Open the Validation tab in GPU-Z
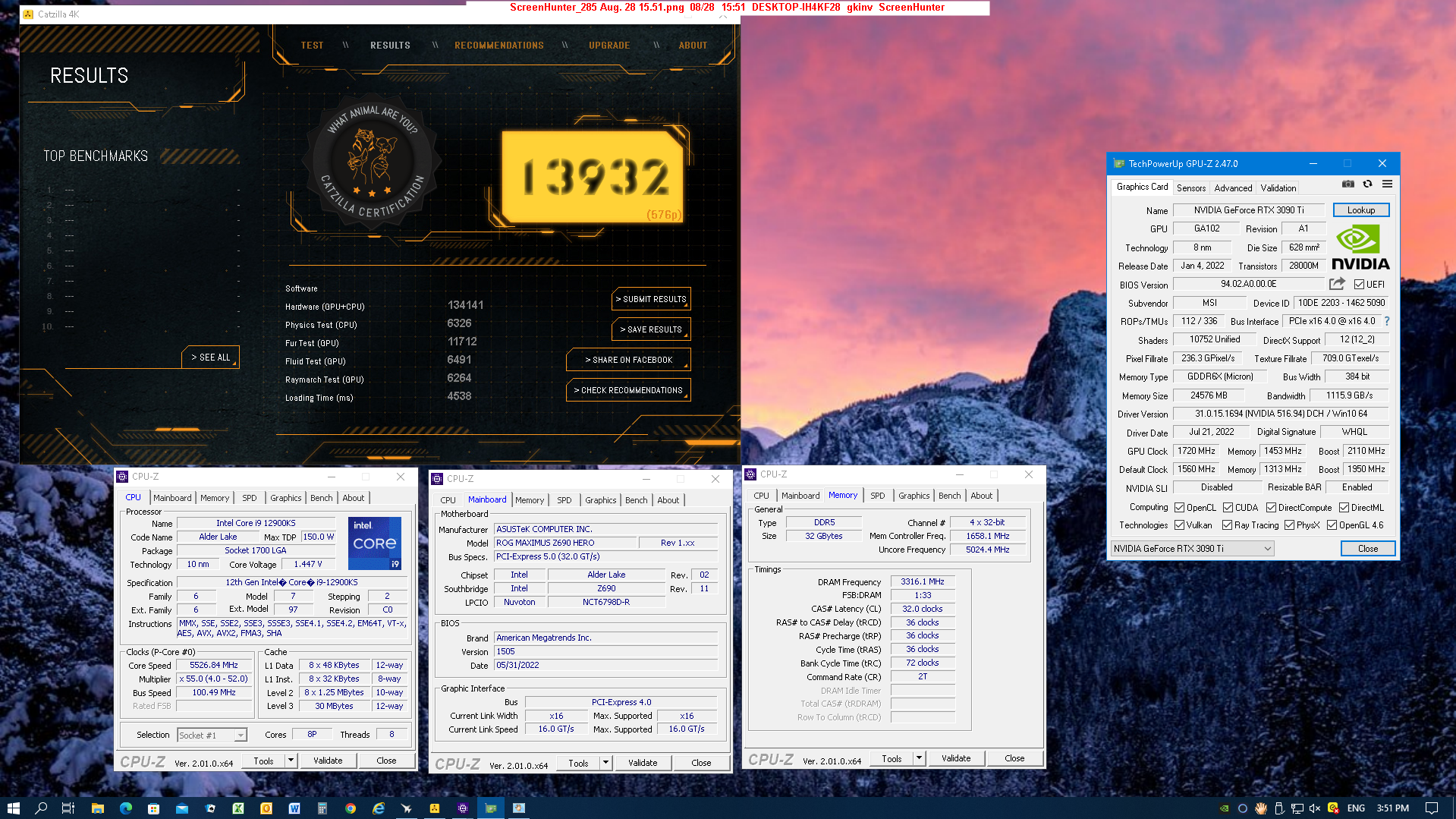The height and width of the screenshot is (819, 1456). 1278,188
